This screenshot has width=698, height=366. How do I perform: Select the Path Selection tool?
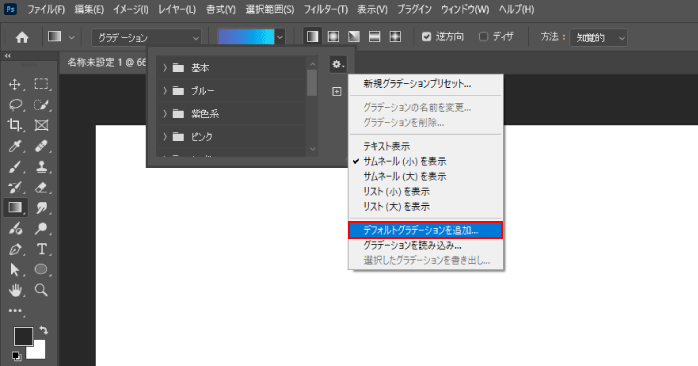coord(15,269)
